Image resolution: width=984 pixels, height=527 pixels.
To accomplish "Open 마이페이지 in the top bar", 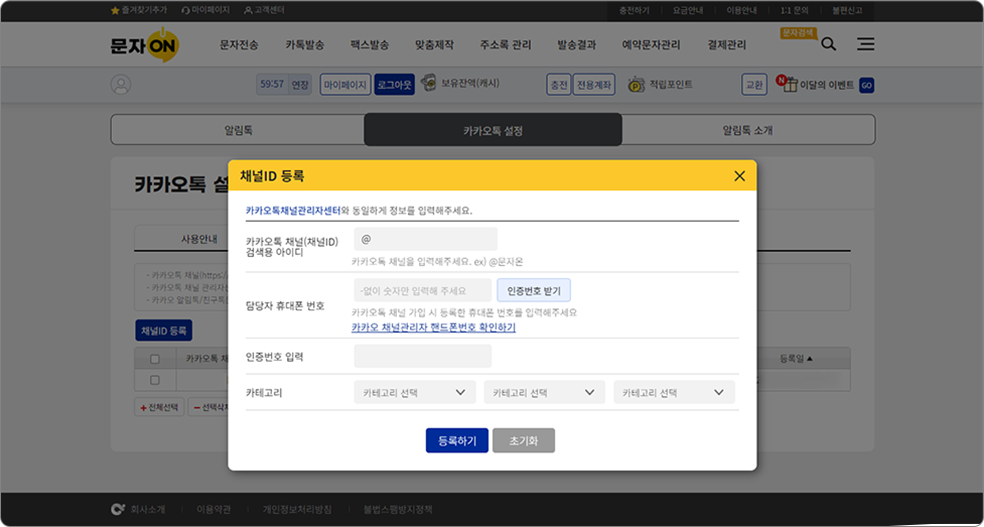I will pos(205,11).
